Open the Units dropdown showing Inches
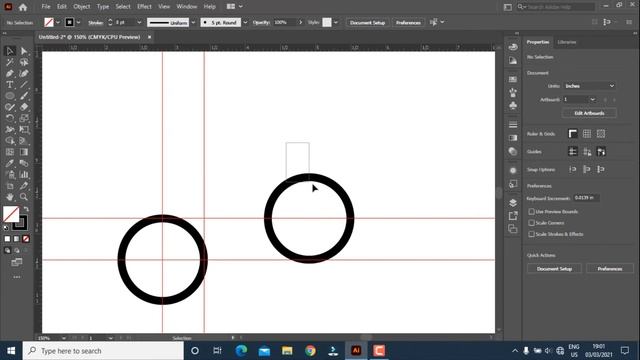Screen dimensions: 640x360 589,86
